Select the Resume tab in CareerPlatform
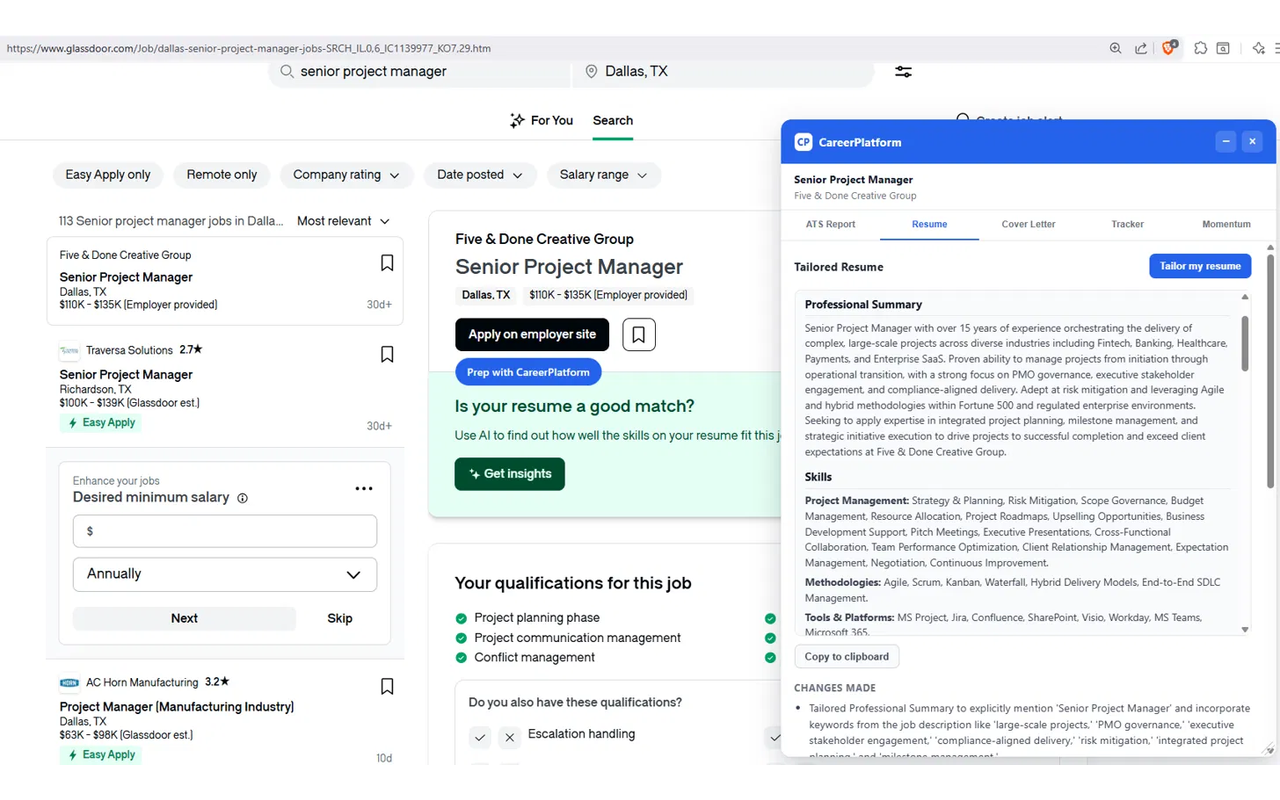 (x=929, y=224)
